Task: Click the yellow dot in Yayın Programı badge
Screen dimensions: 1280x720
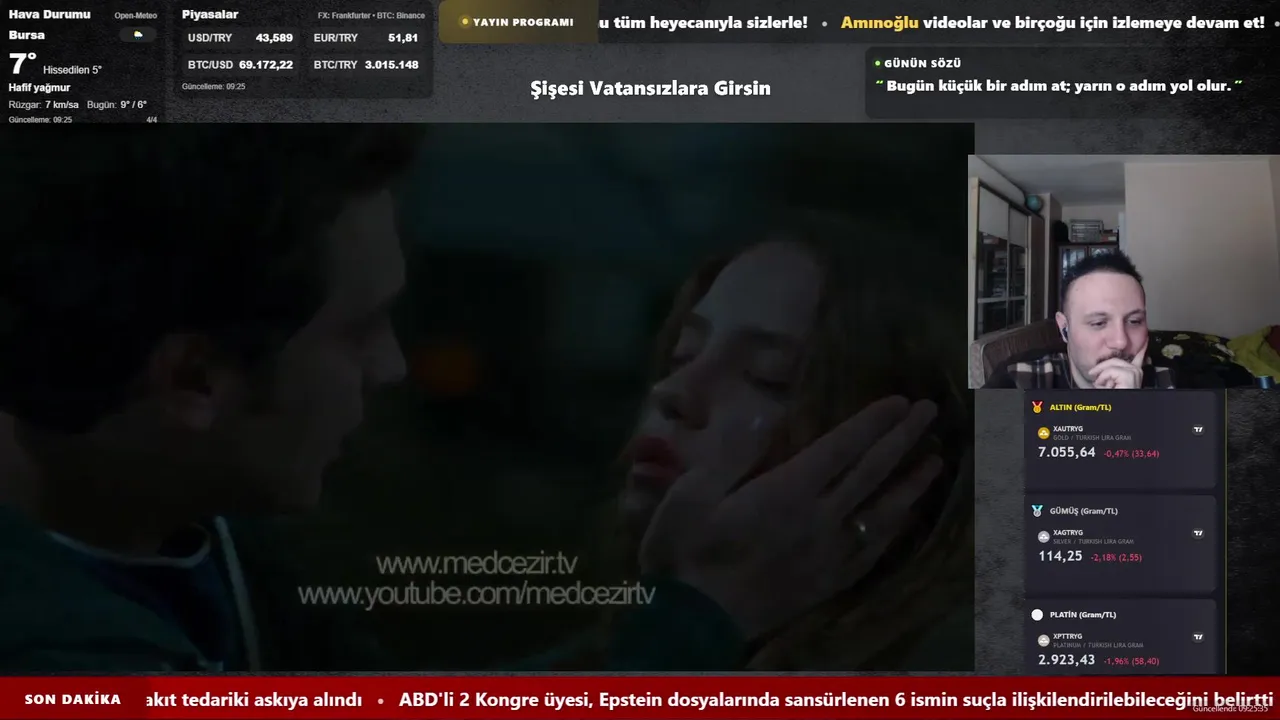Action: point(465,22)
